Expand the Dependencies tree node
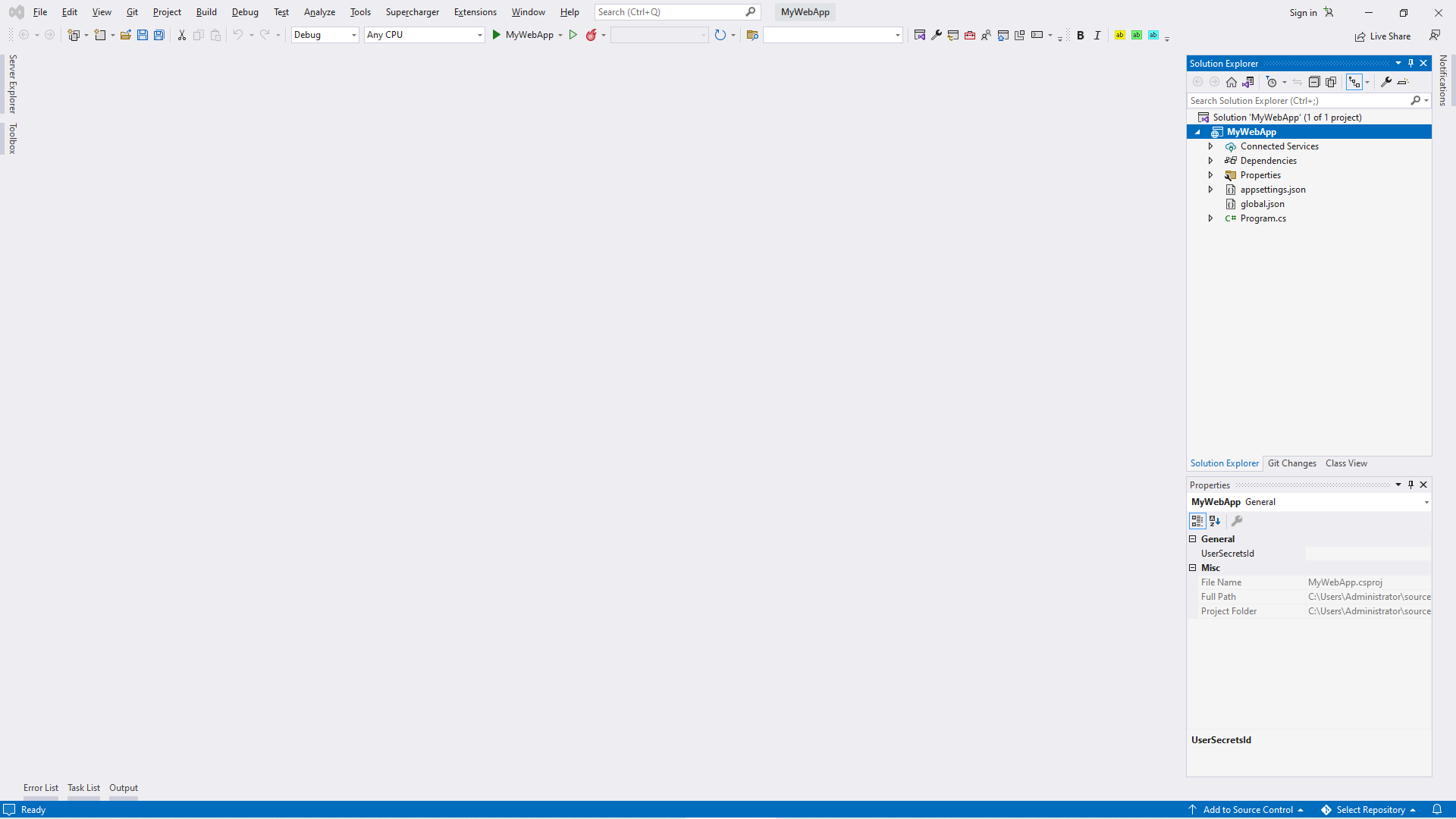The image size is (1456, 819). point(1211,161)
